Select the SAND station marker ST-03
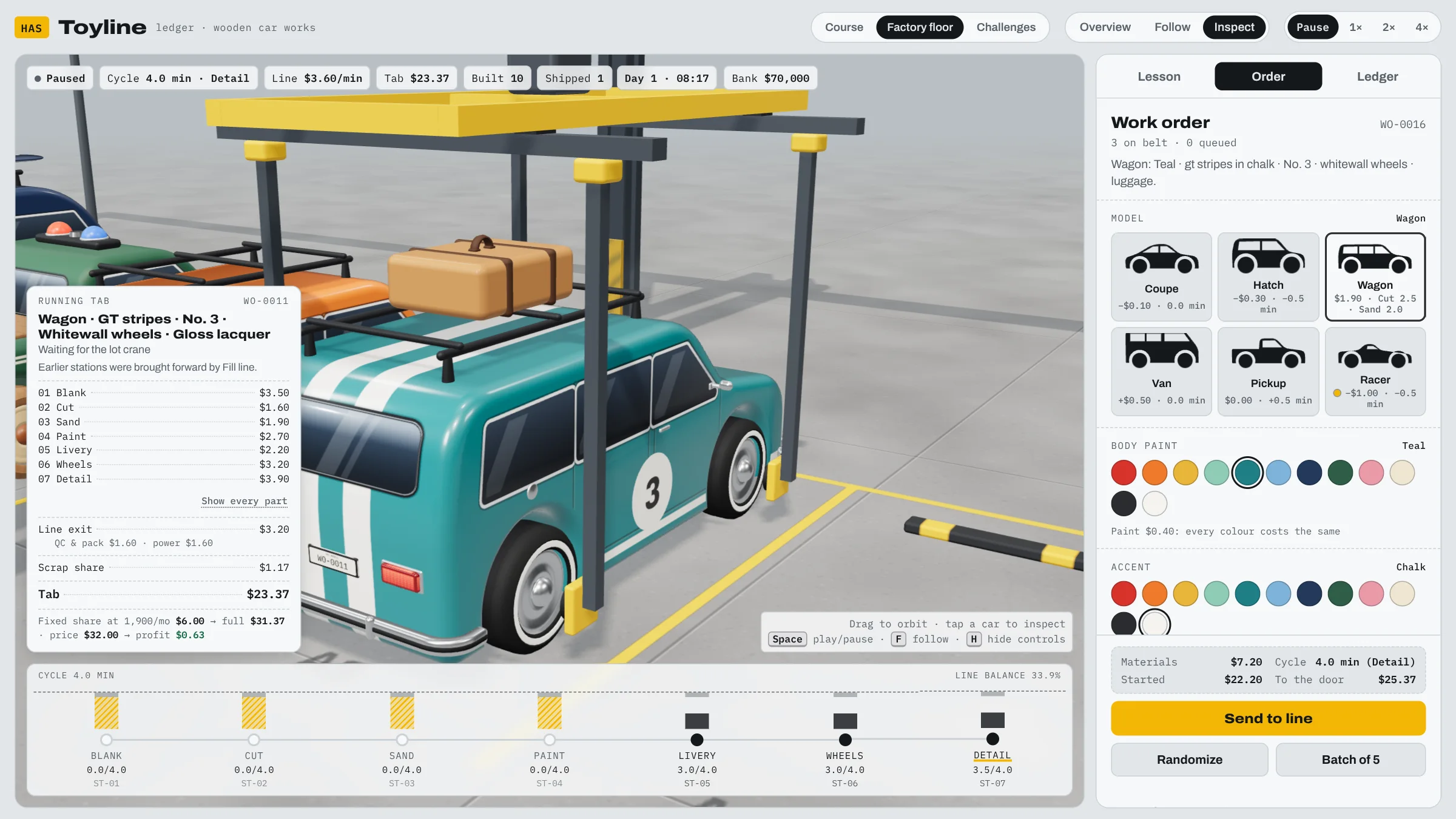 click(402, 740)
